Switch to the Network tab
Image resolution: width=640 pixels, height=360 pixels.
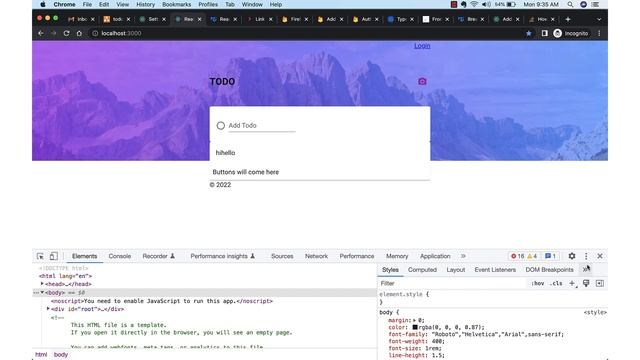(316, 256)
